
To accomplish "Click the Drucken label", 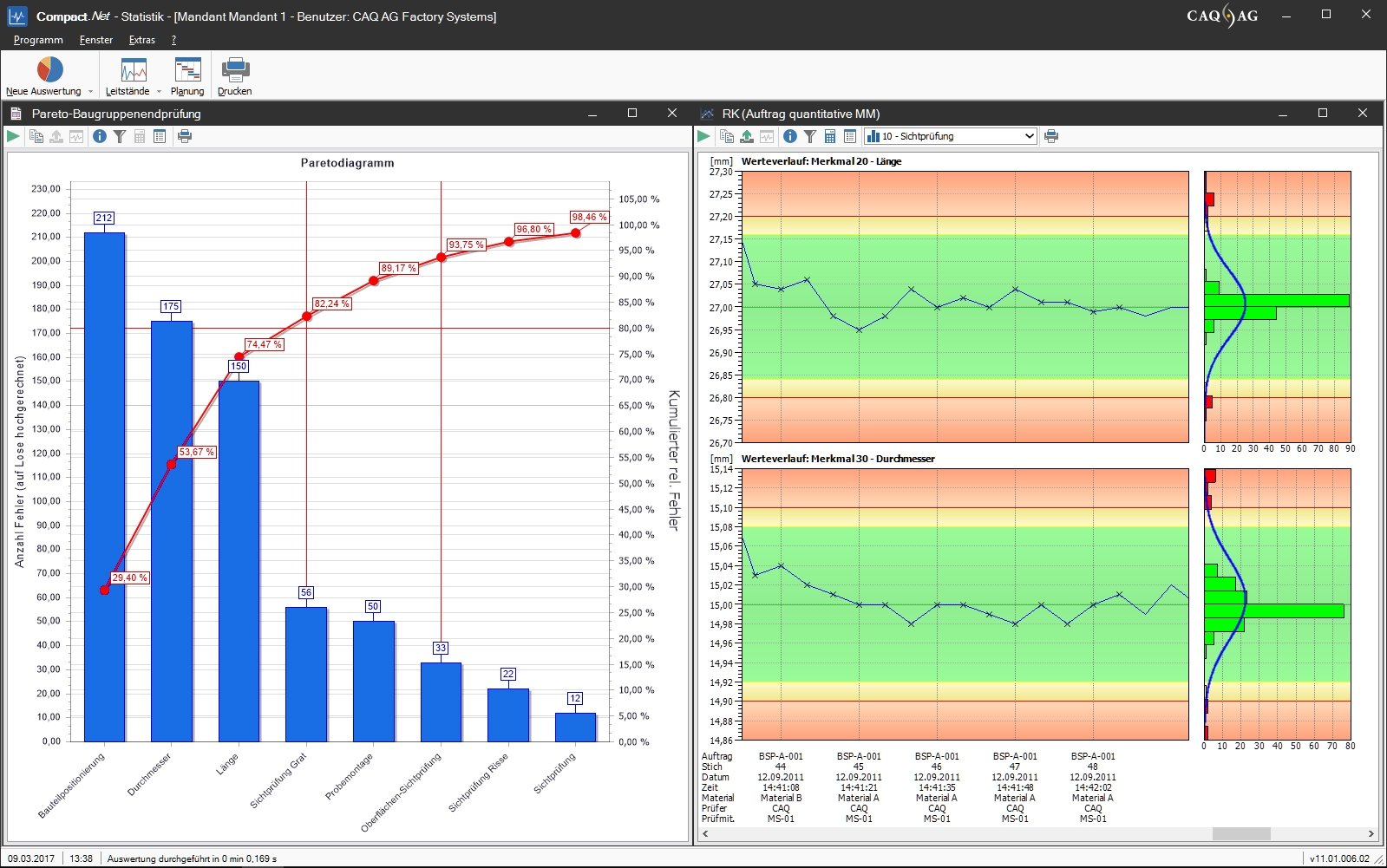I will [235, 91].
